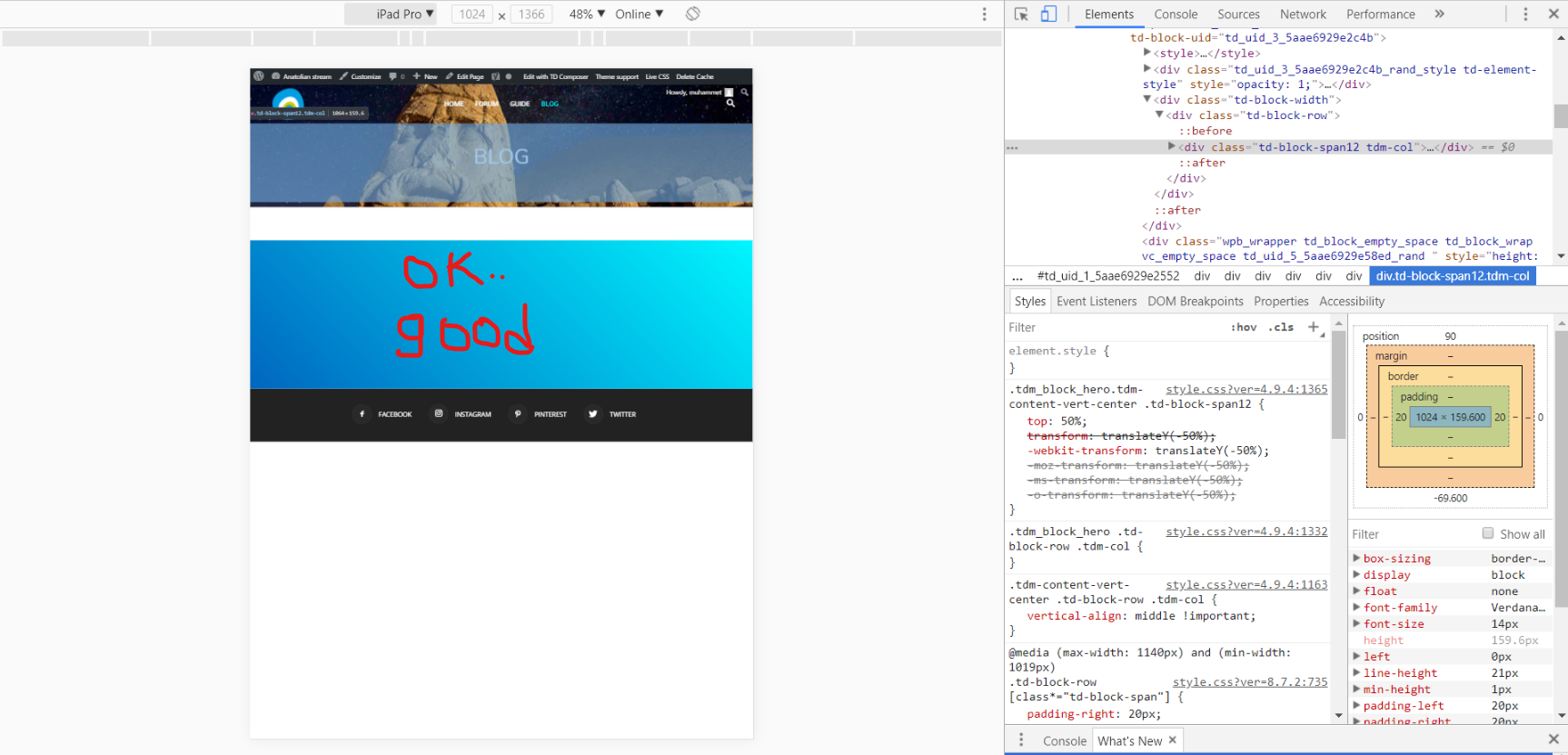Activate the inspect element picker
This screenshot has width=1568, height=755.
coord(1021,14)
